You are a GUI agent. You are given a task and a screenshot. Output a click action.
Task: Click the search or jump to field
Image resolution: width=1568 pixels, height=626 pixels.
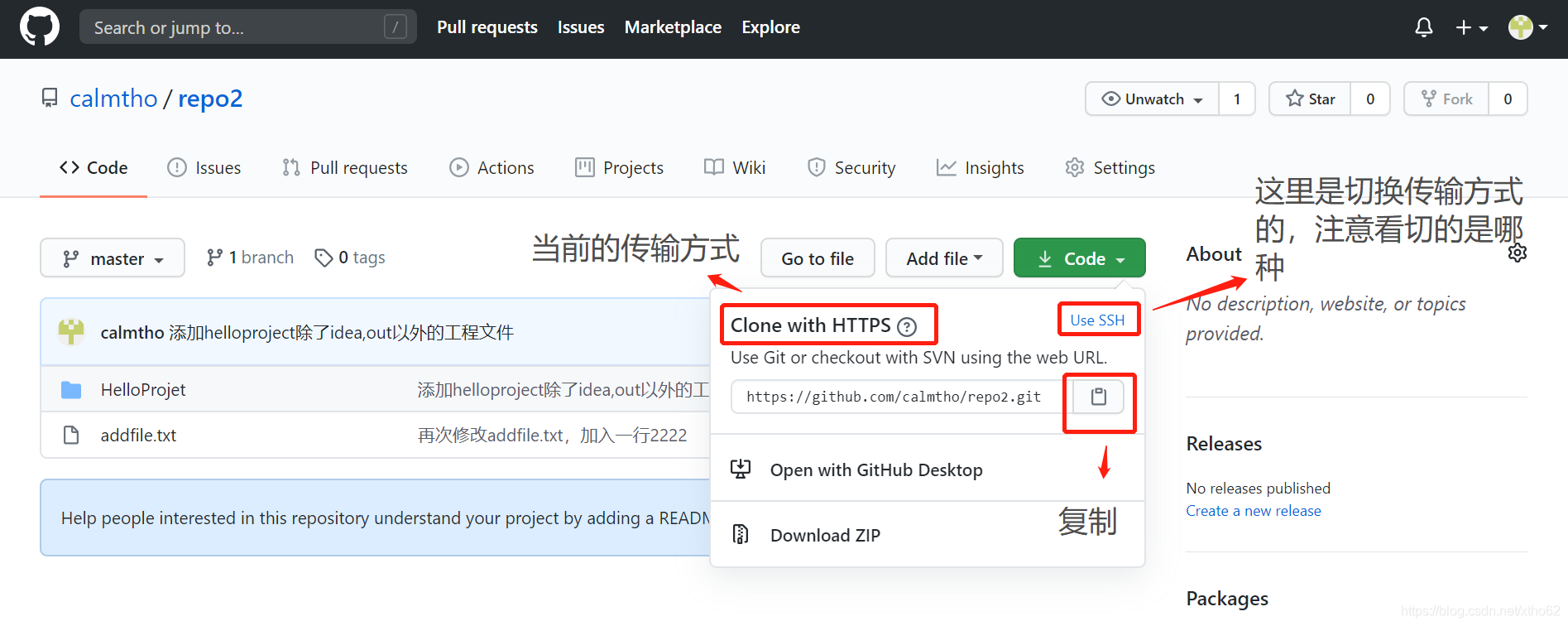[x=247, y=27]
